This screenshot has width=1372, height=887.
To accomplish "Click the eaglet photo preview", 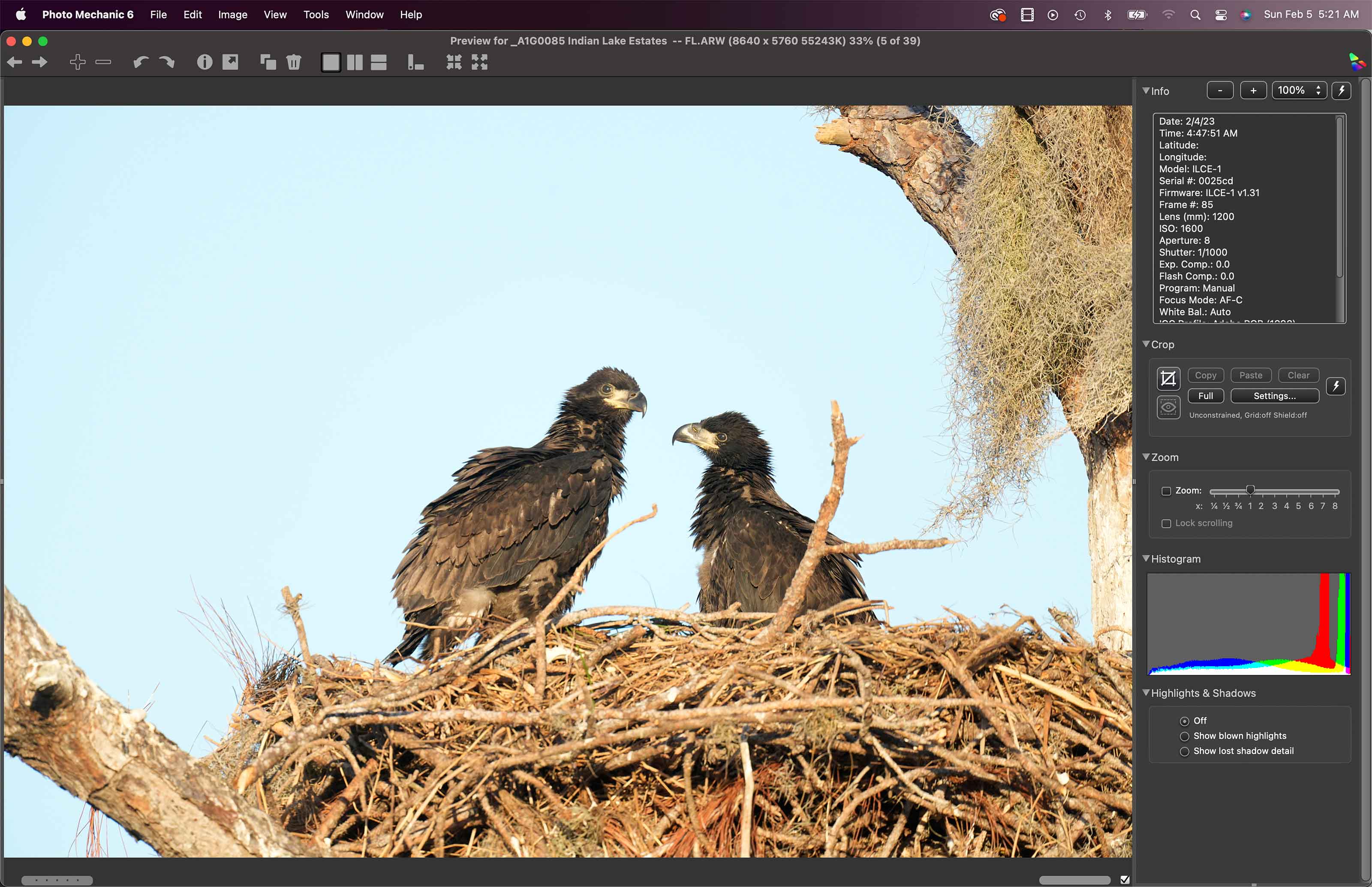I will coord(568,481).
